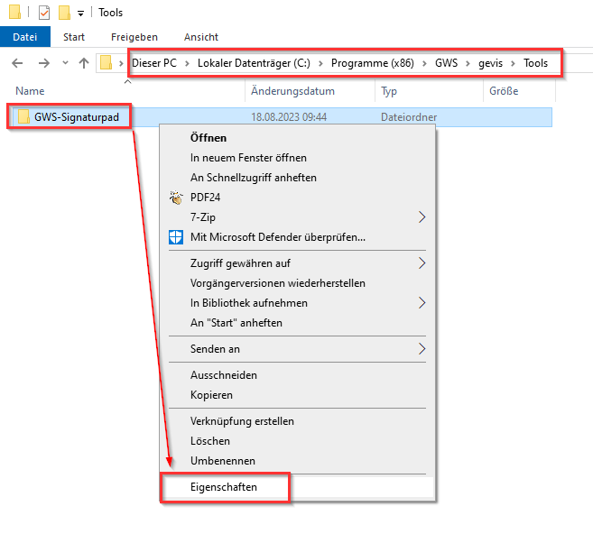Click Dieser PC in the address path
This screenshot has height=534, width=593.
(154, 63)
